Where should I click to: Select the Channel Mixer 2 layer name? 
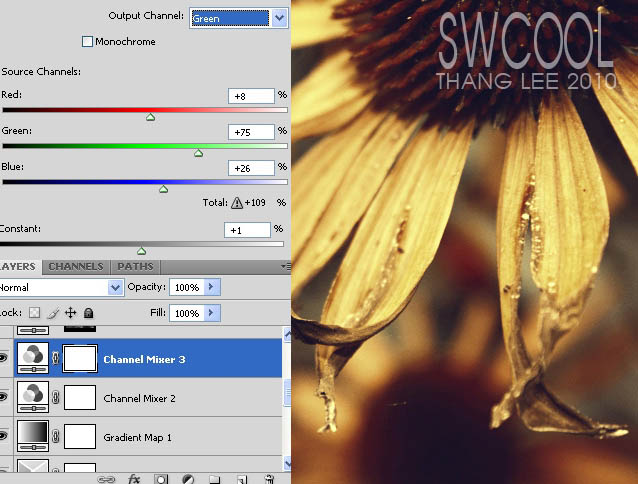click(x=139, y=398)
